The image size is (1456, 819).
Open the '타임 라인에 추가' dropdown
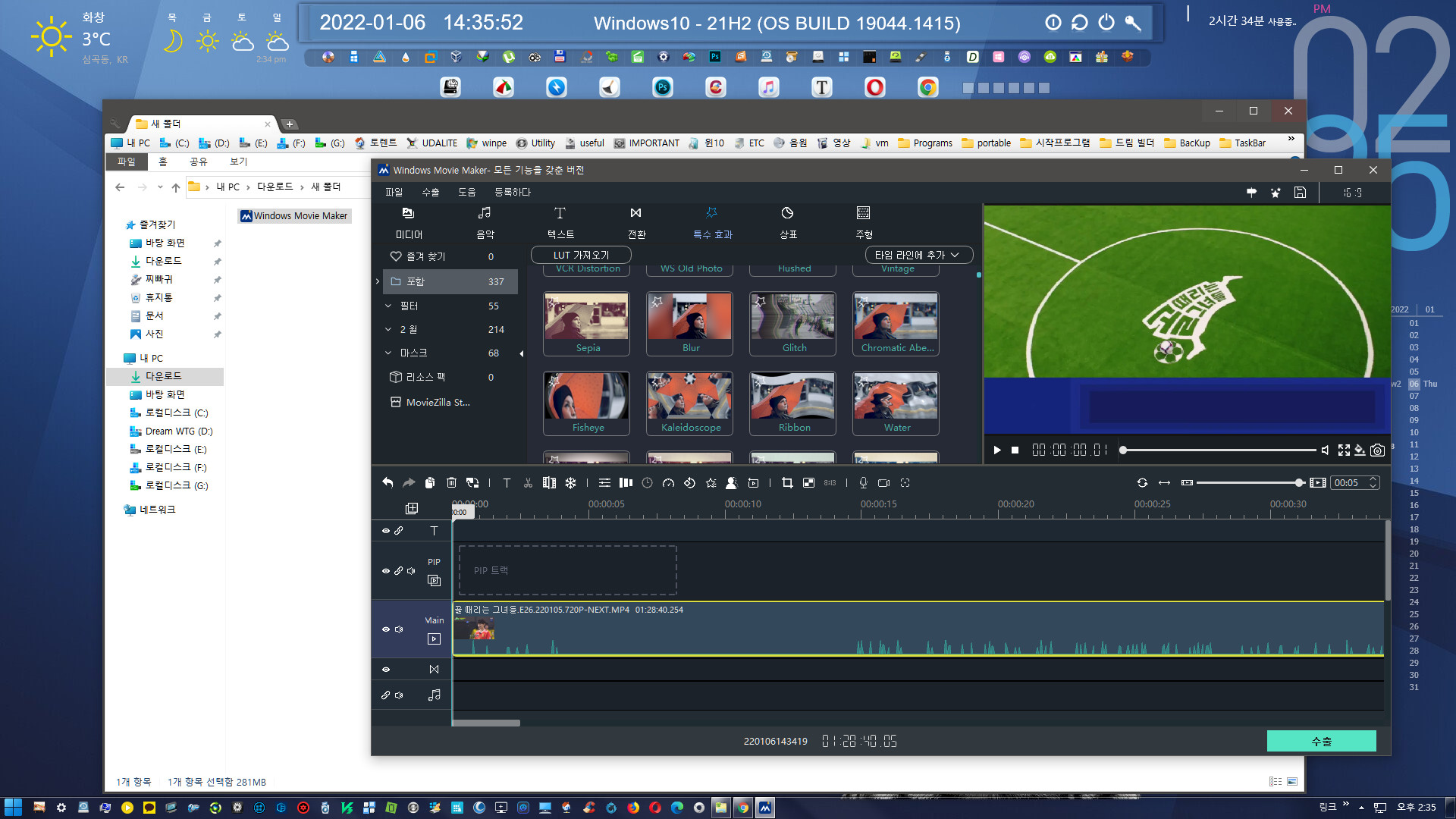[x=918, y=255]
